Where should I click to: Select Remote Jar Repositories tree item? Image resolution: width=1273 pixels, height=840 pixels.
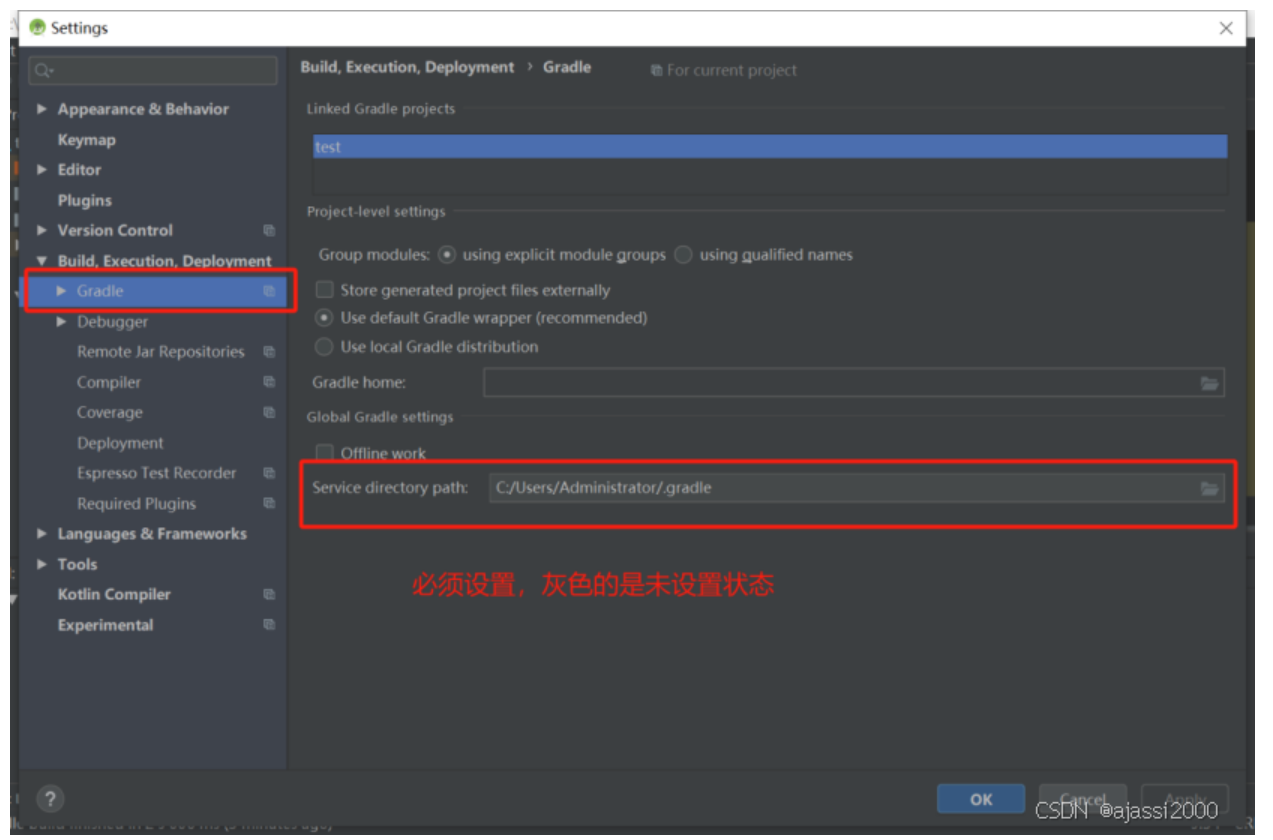160,352
